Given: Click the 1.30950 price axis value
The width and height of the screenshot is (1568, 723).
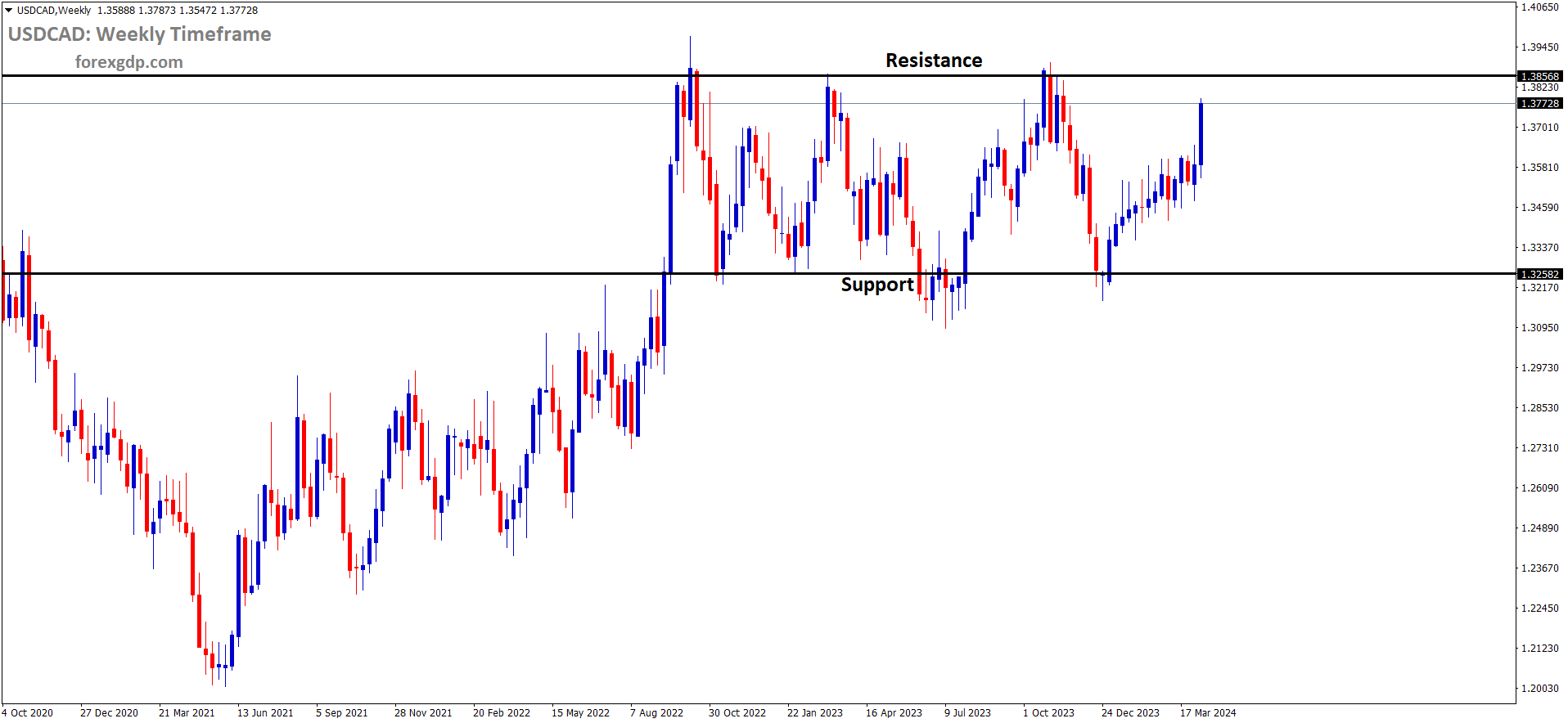Looking at the screenshot, I should (1540, 327).
